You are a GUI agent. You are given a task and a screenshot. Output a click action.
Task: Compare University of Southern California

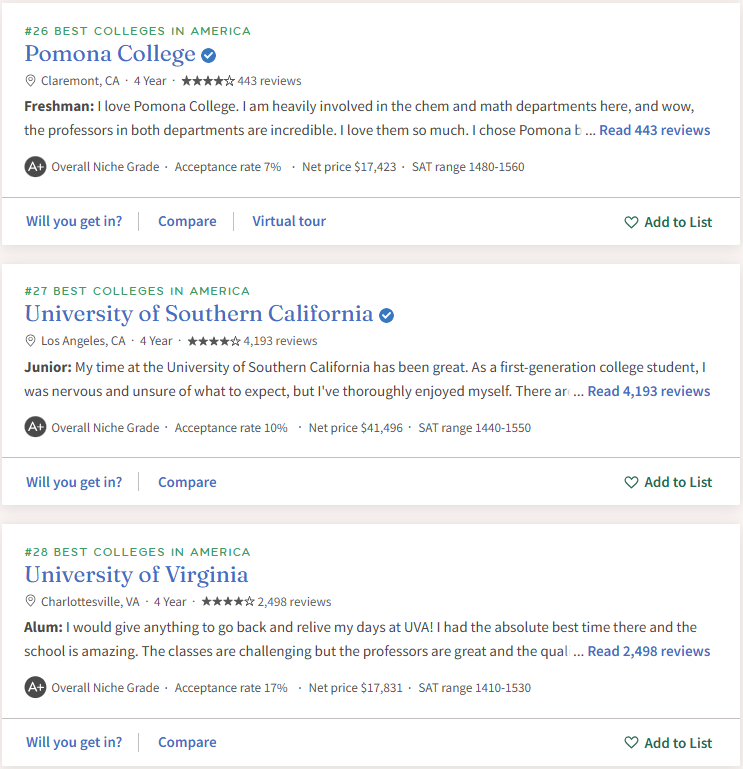187,482
